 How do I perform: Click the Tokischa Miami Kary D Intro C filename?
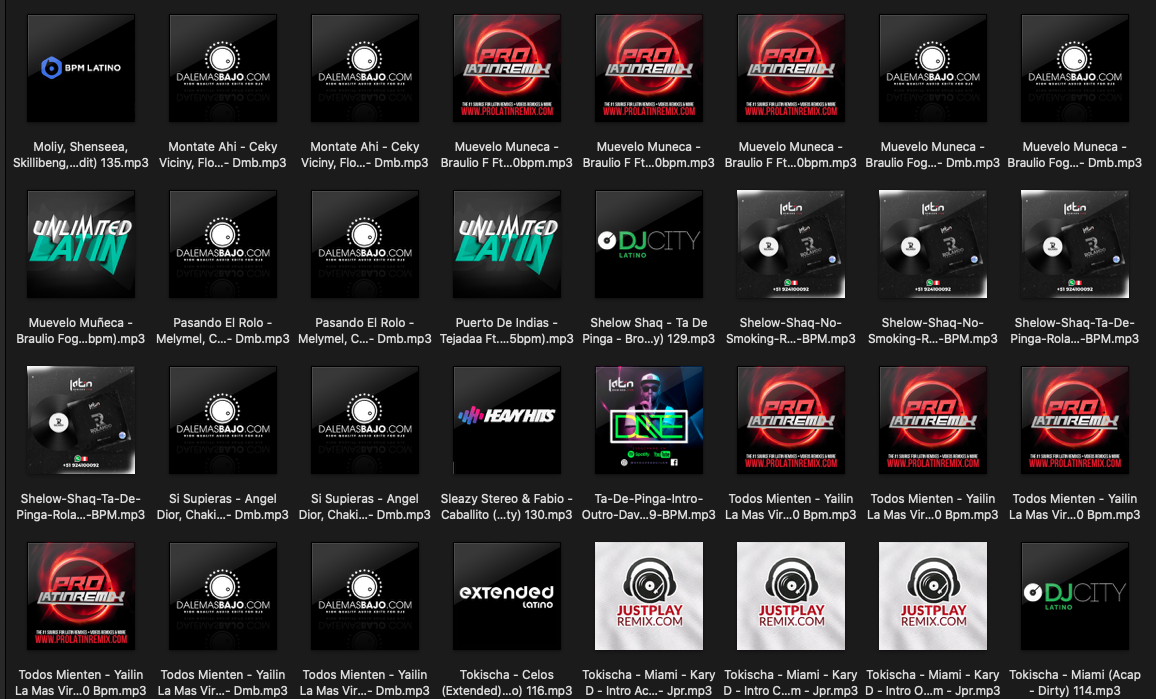tap(791, 682)
